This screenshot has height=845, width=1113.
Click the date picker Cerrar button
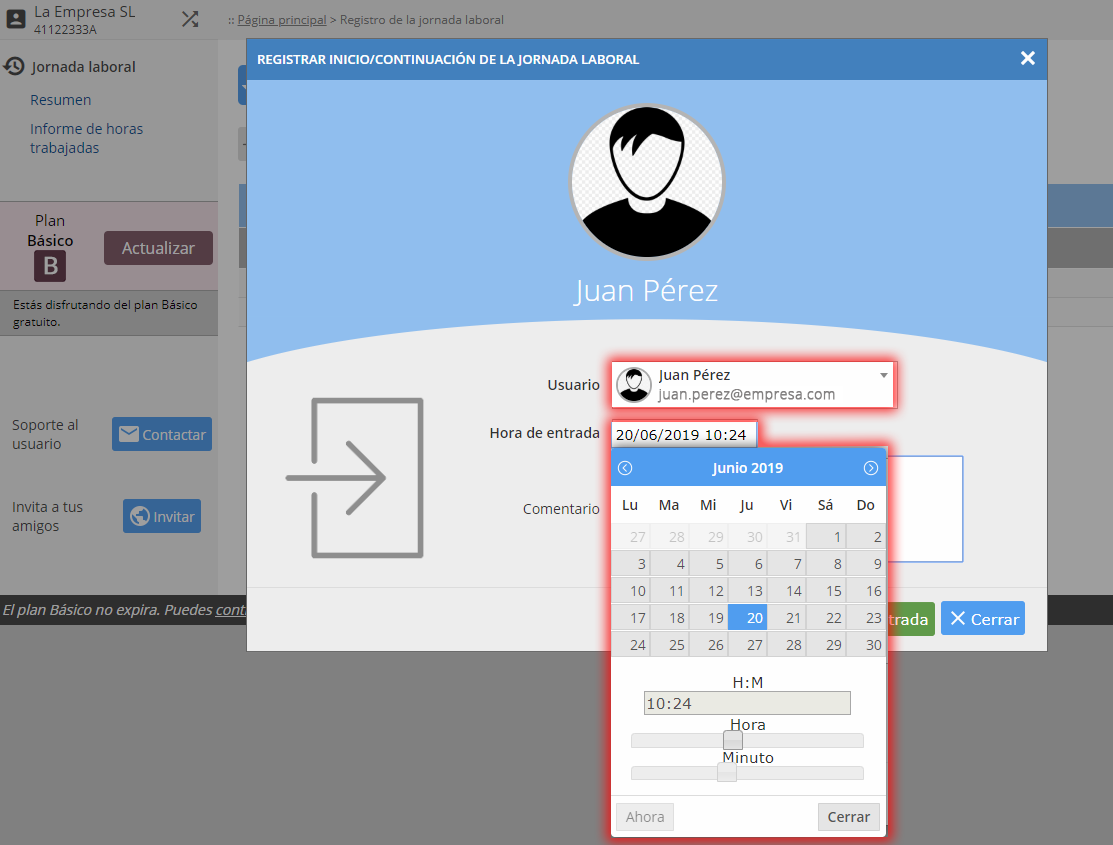[x=848, y=817]
